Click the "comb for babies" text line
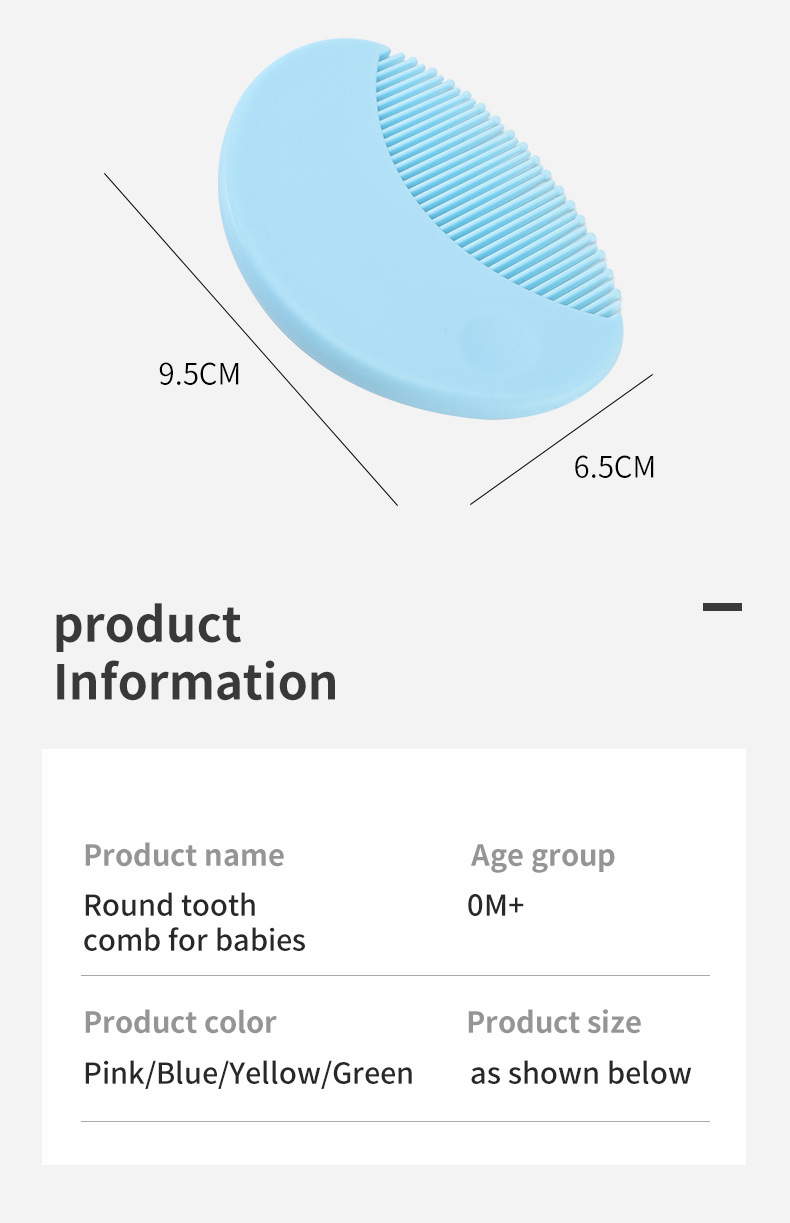The width and height of the screenshot is (790, 1223). [195, 940]
